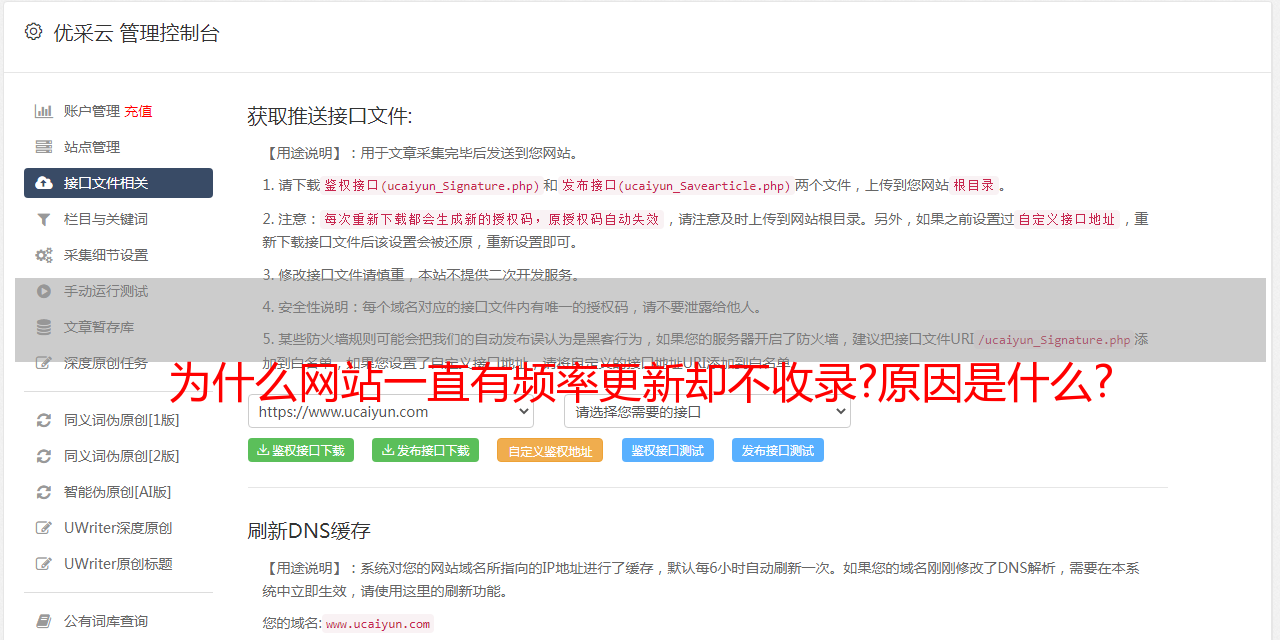
Task: Click the refresh icon for 智能伪原创[AI版]
Action: coord(44,492)
